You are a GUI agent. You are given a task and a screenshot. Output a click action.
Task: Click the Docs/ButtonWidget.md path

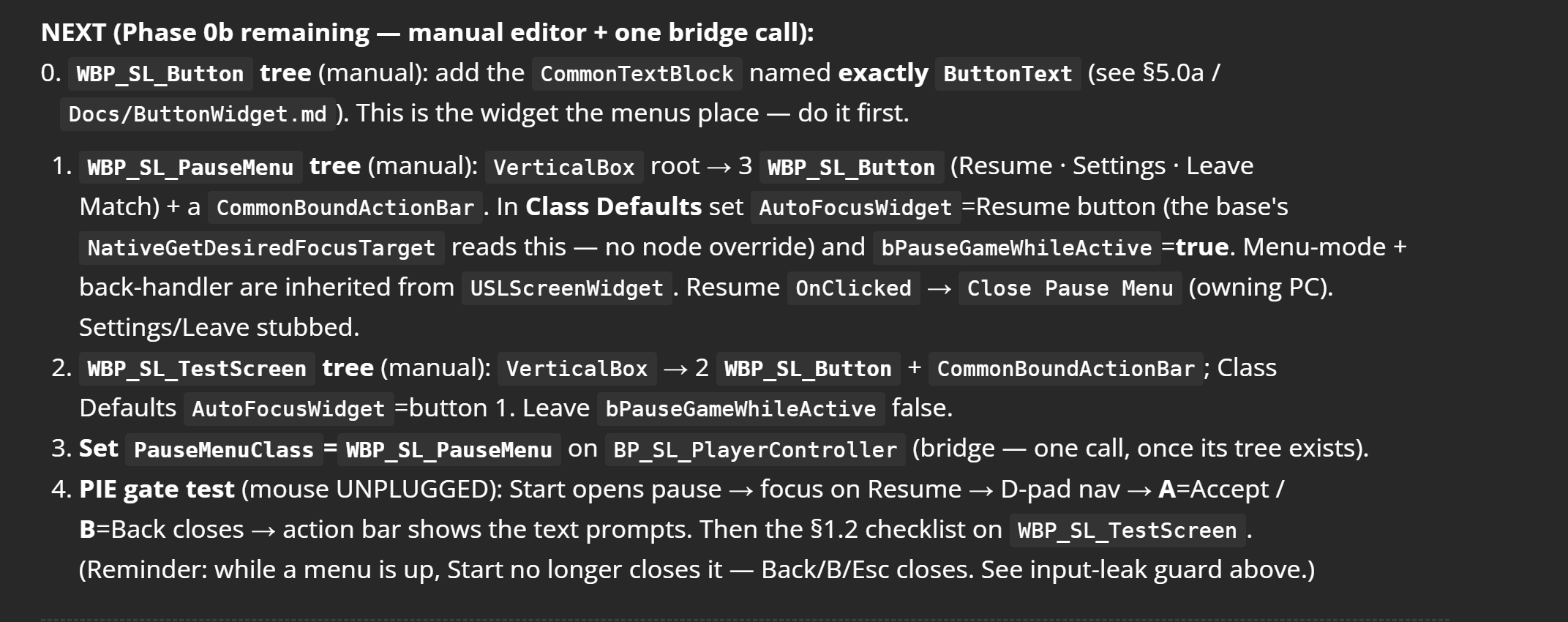coord(198,114)
